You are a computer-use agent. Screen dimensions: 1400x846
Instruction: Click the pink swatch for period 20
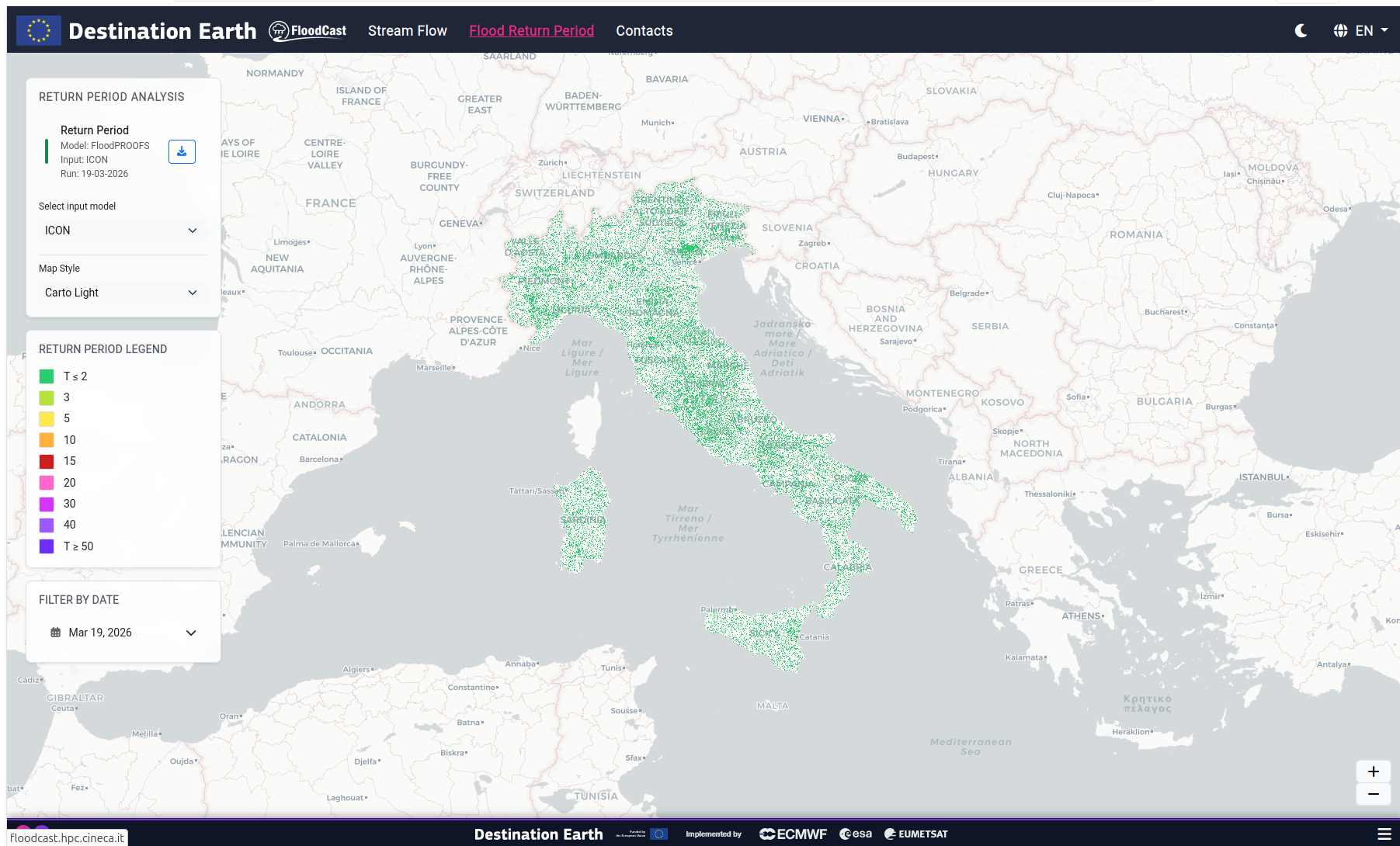click(47, 483)
